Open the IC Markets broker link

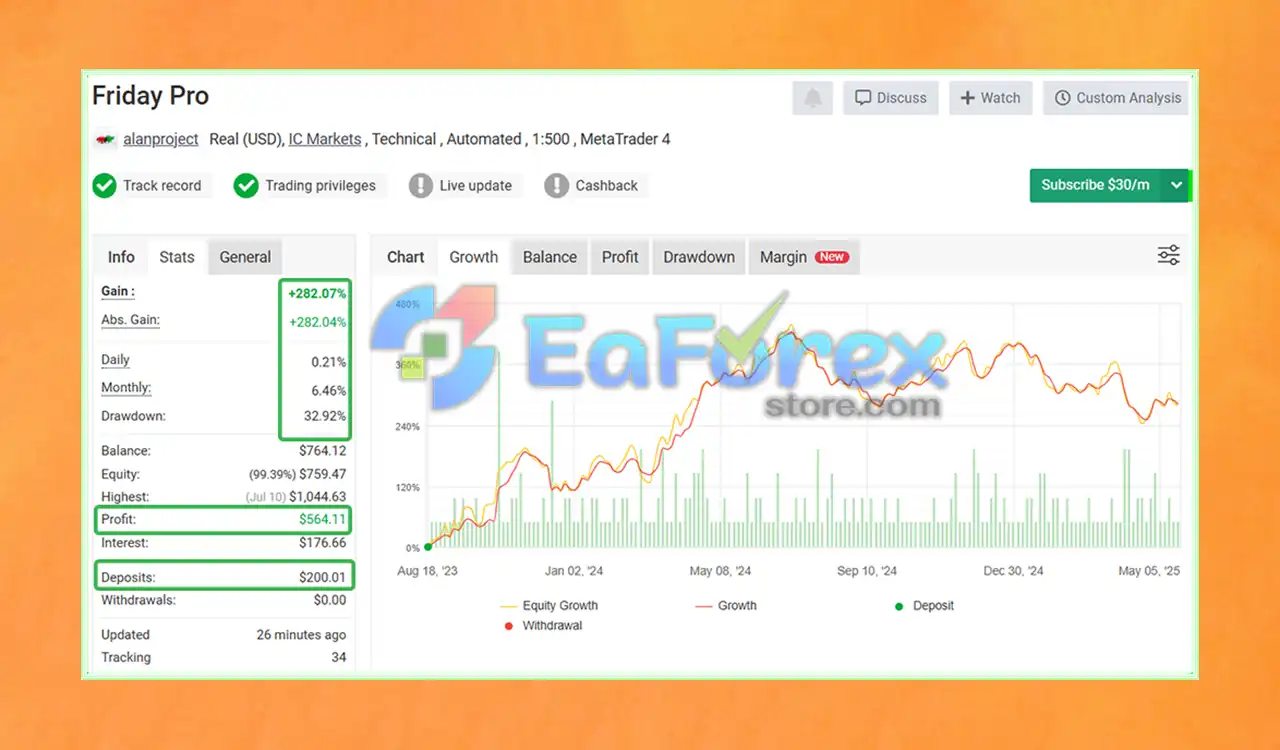pos(325,139)
